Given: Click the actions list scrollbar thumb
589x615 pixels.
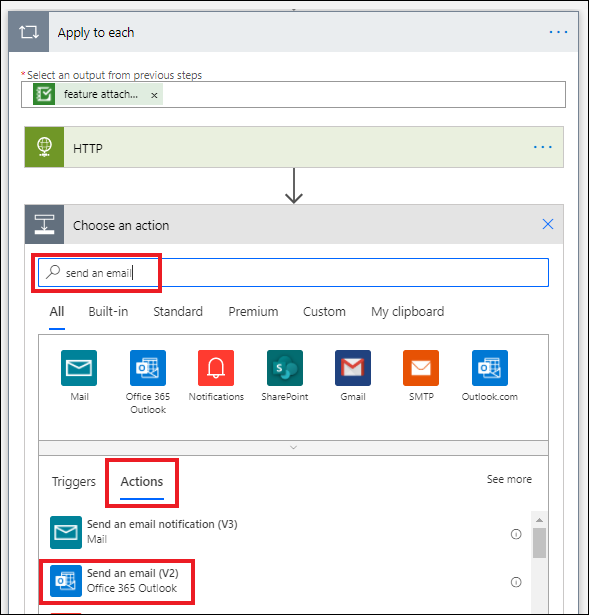Looking at the screenshot, I should pyautogui.click(x=539, y=543).
